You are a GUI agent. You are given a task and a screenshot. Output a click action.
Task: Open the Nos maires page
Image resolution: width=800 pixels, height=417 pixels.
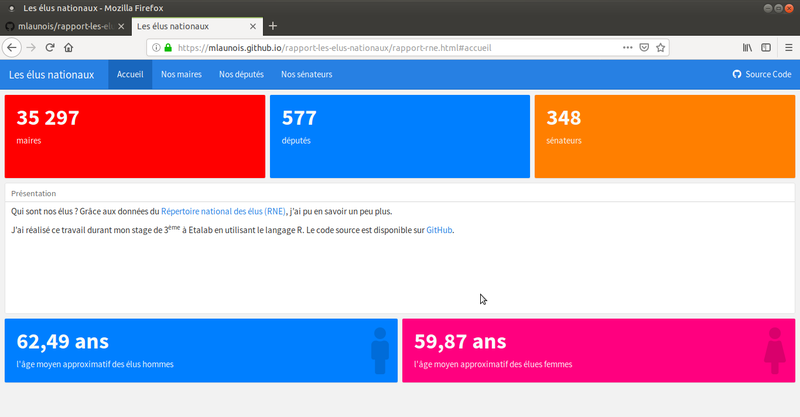[181, 74]
